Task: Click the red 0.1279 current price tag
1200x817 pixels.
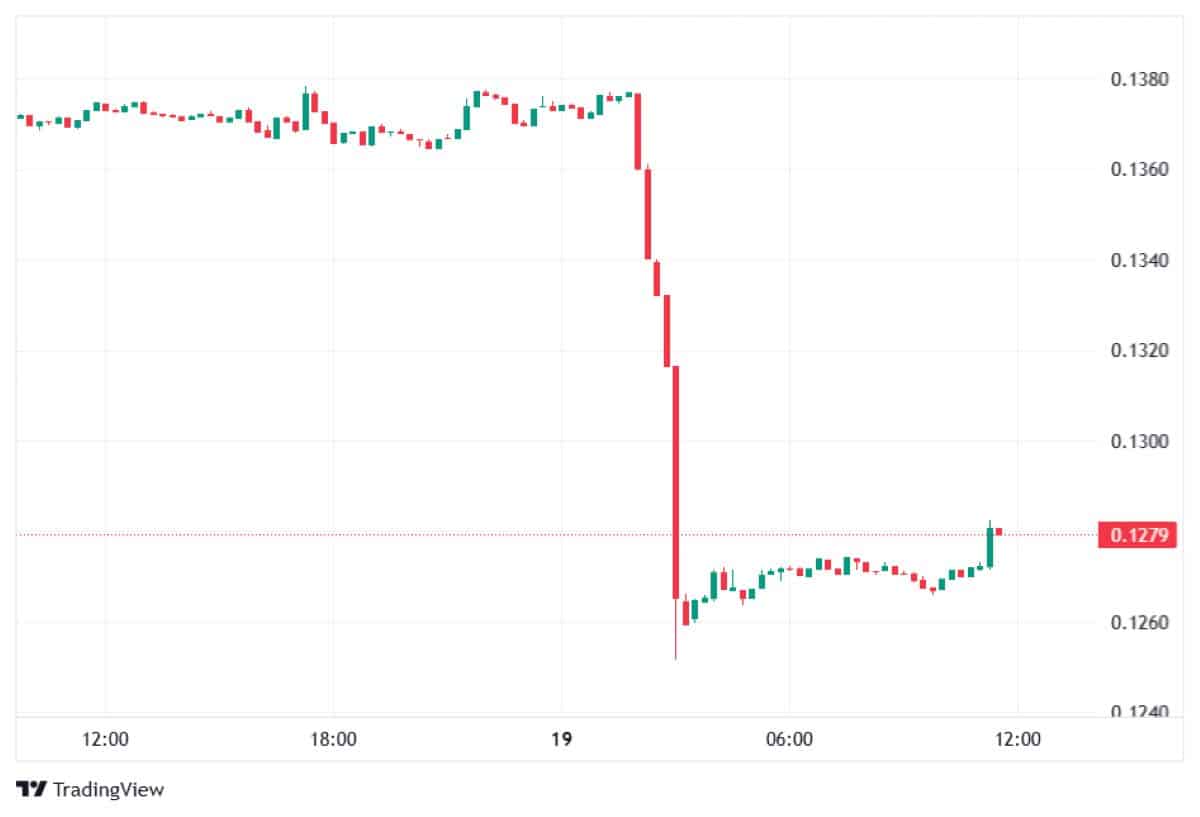Action: [1137, 535]
